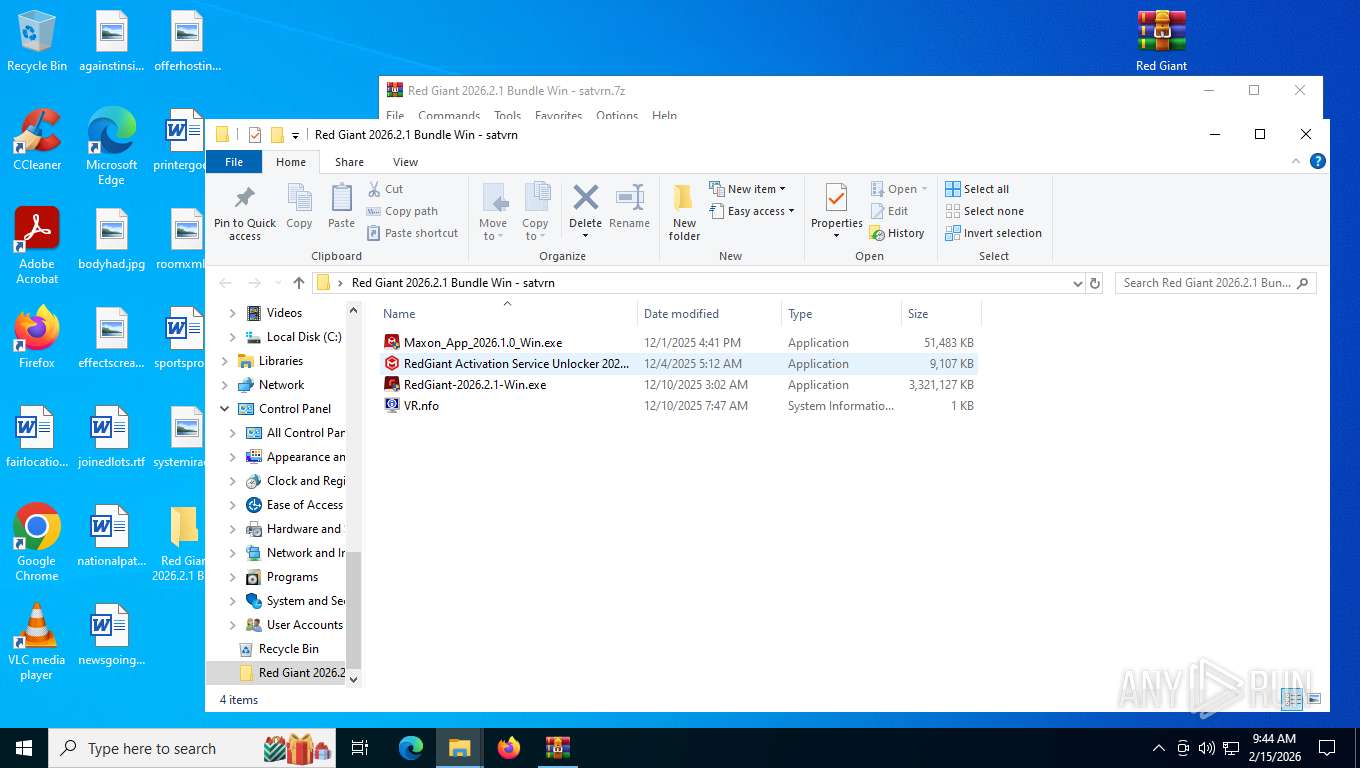Launch Google Chrome desktop shortcut
Viewport: 1360px width, 768px height.
[x=37, y=542]
